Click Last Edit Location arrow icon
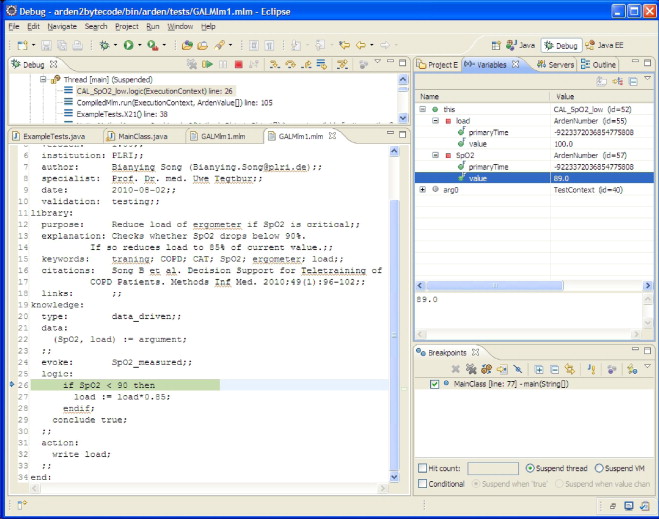Viewport: 659px width, 519px height. pyautogui.click(x=344, y=45)
